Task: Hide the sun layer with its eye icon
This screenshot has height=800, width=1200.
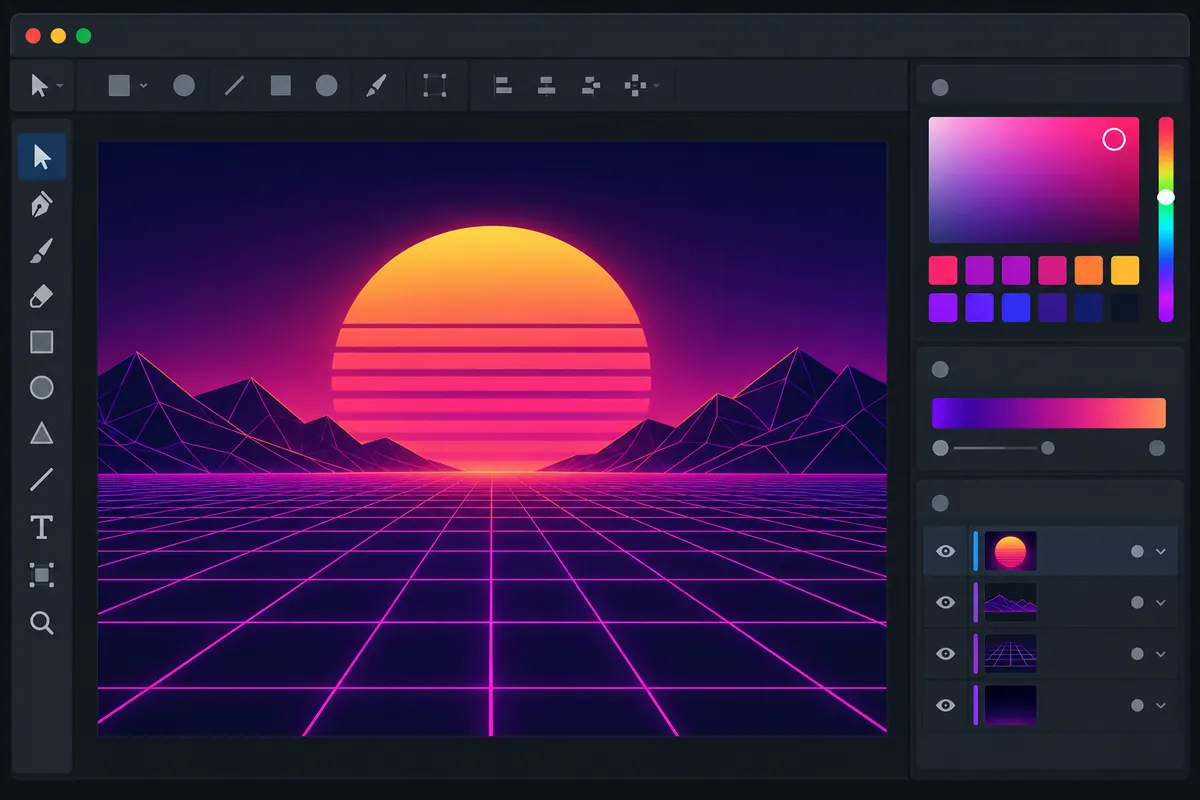Action: tap(945, 551)
